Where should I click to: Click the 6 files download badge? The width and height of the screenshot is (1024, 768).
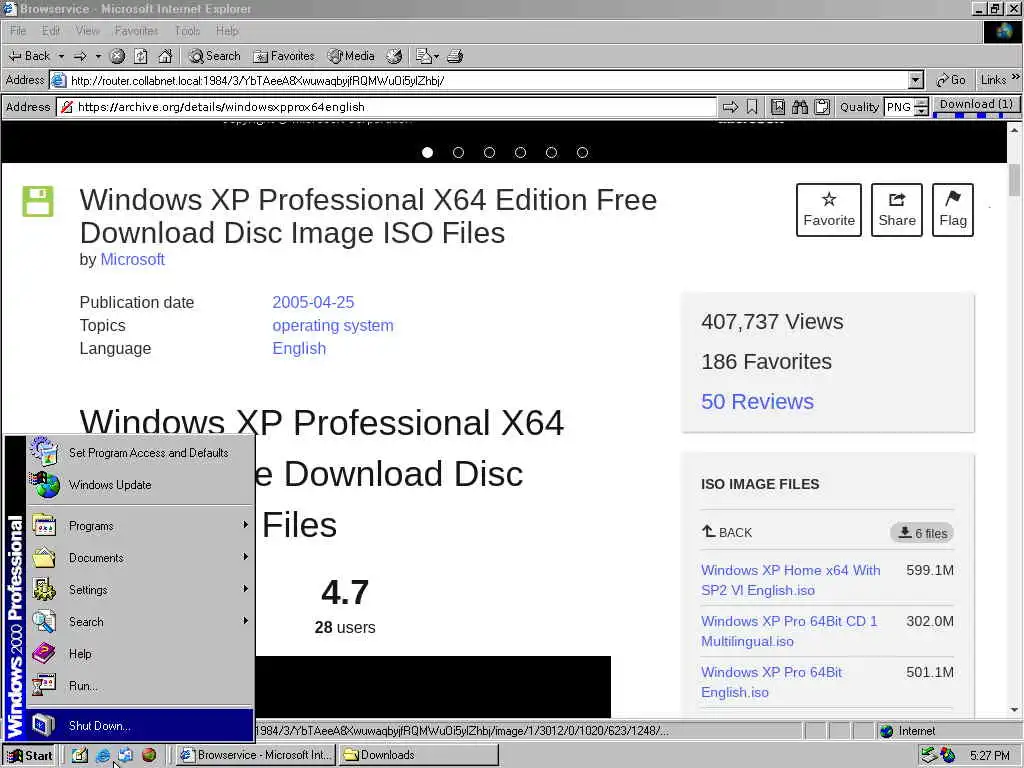pos(922,533)
